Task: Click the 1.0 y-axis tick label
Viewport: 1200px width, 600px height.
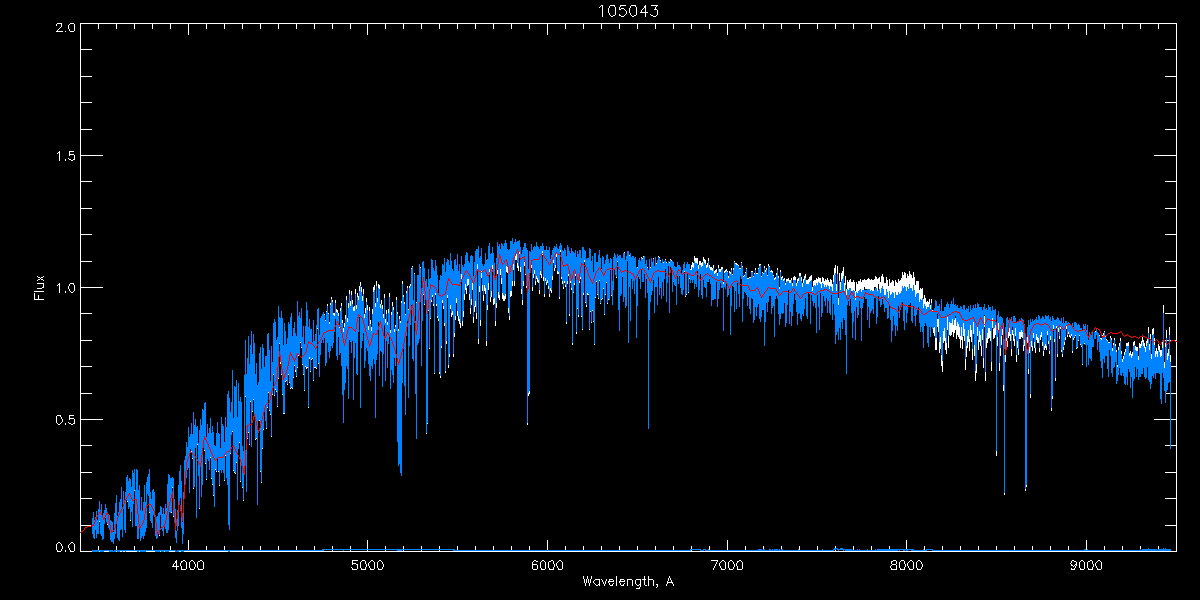Action: pos(63,288)
